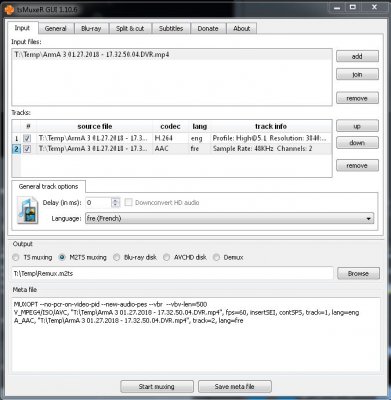
Task: Click the output path field Remux.m2ts
Action: coord(172,273)
